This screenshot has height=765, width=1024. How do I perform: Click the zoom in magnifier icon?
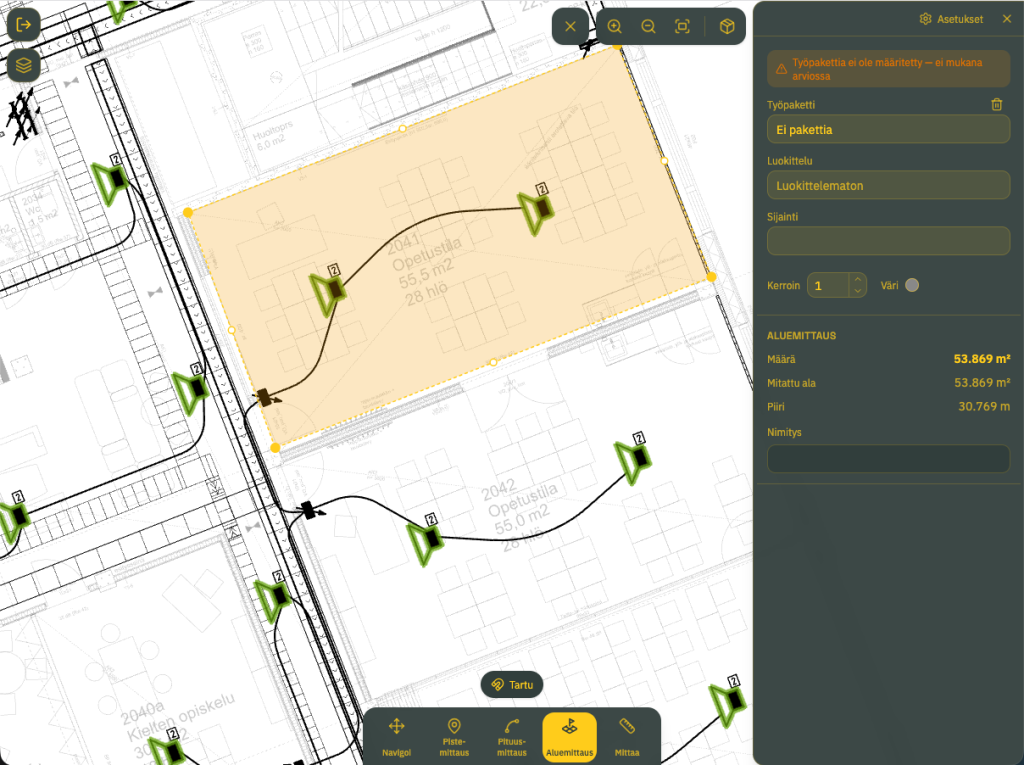click(615, 26)
